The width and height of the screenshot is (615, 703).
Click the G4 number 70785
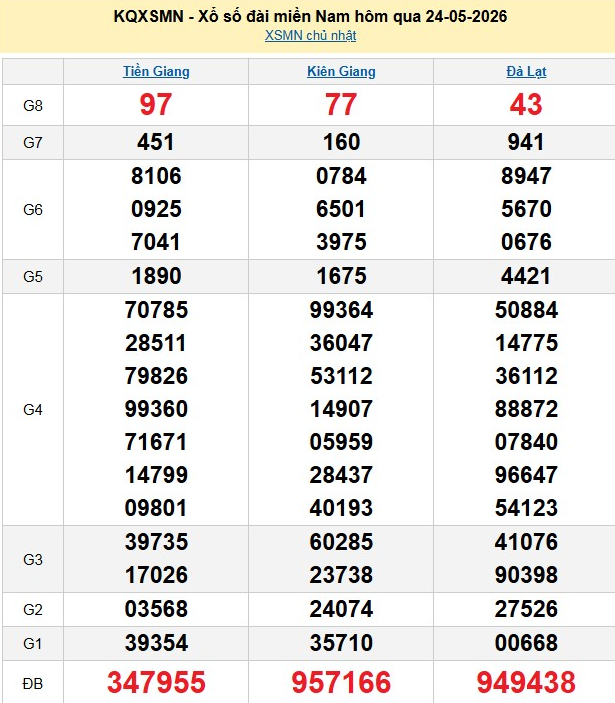click(156, 310)
